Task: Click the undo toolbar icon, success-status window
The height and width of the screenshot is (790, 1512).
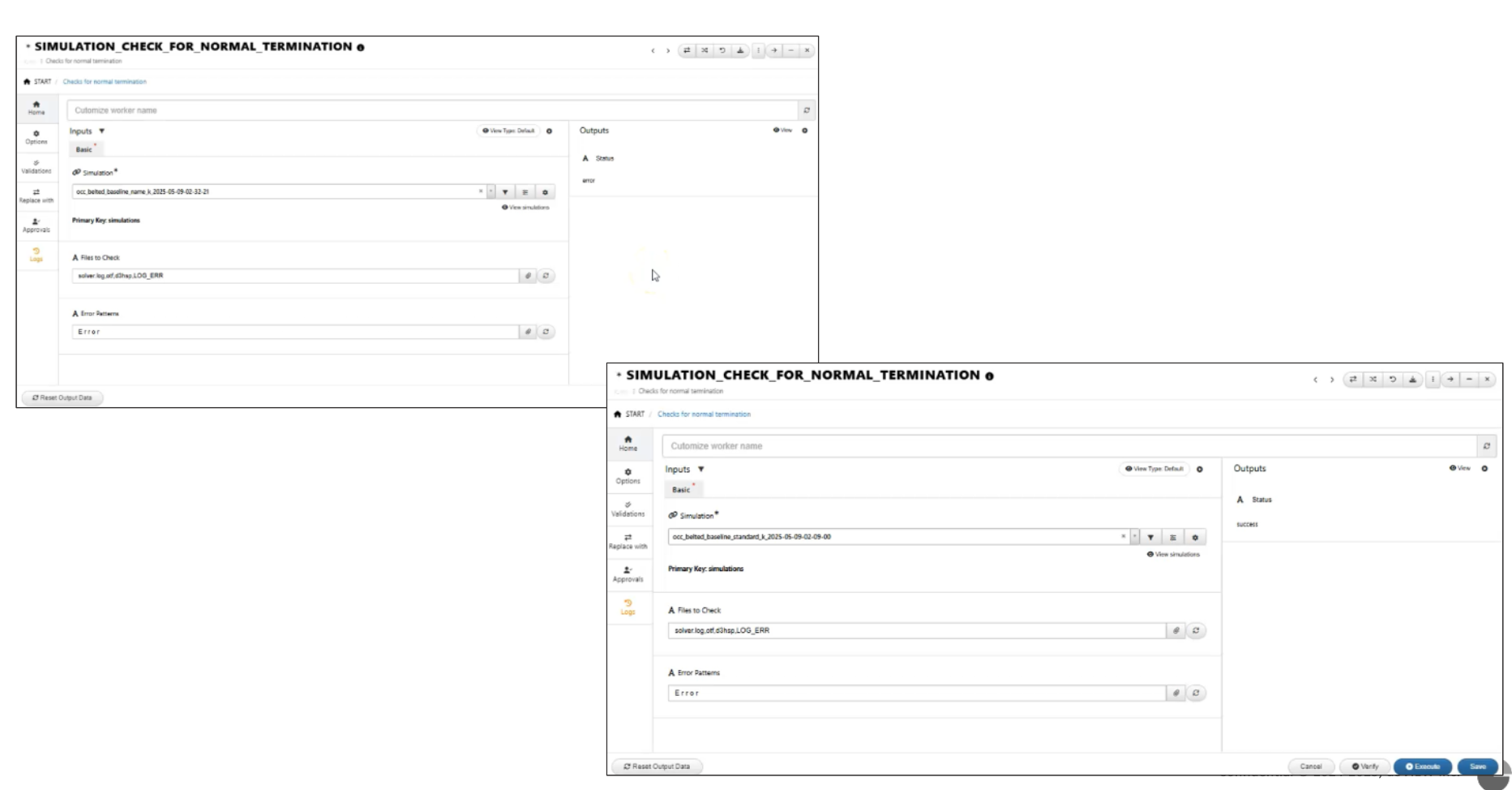Action: [x=1393, y=379]
